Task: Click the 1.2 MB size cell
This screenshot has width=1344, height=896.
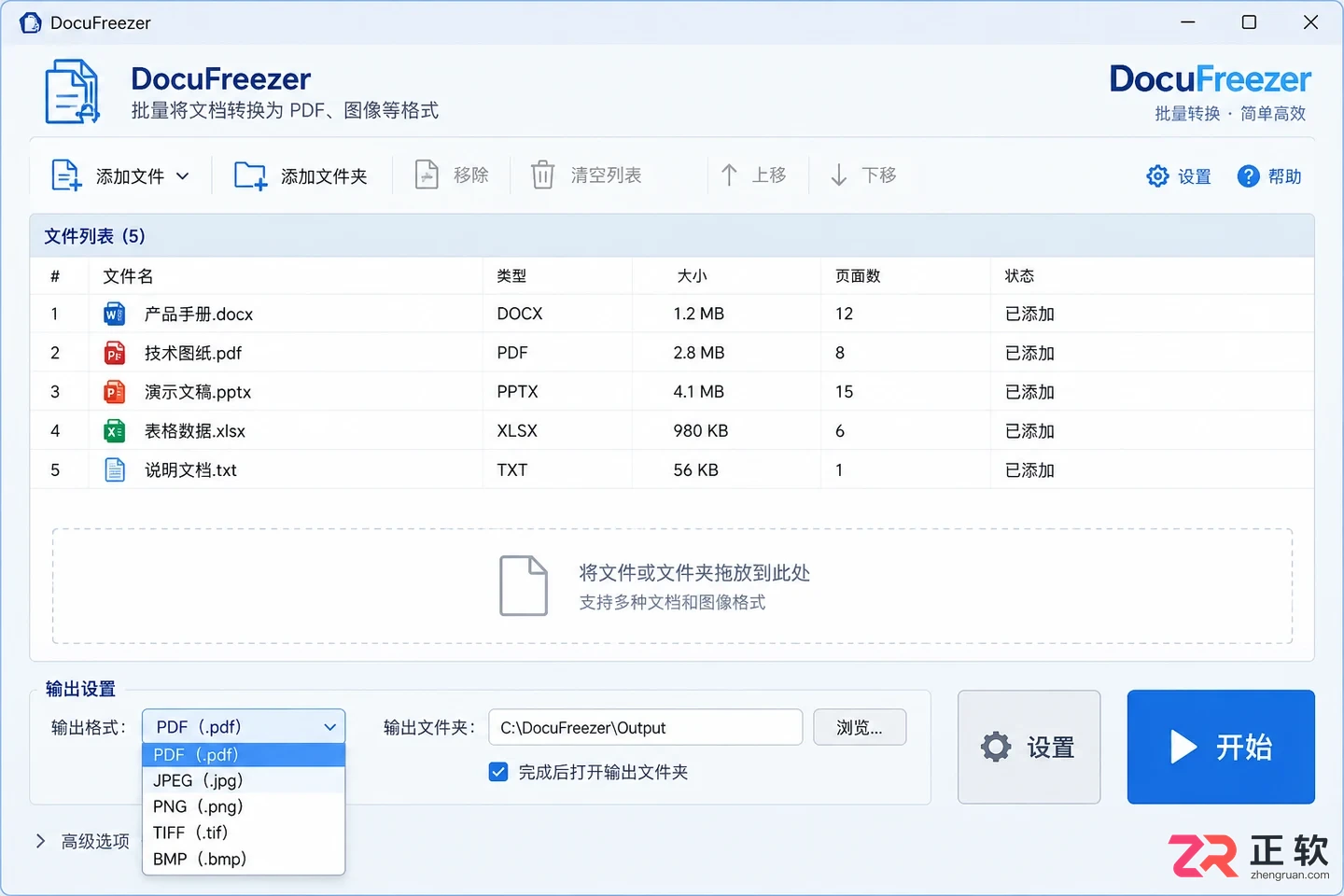Action: [699, 314]
